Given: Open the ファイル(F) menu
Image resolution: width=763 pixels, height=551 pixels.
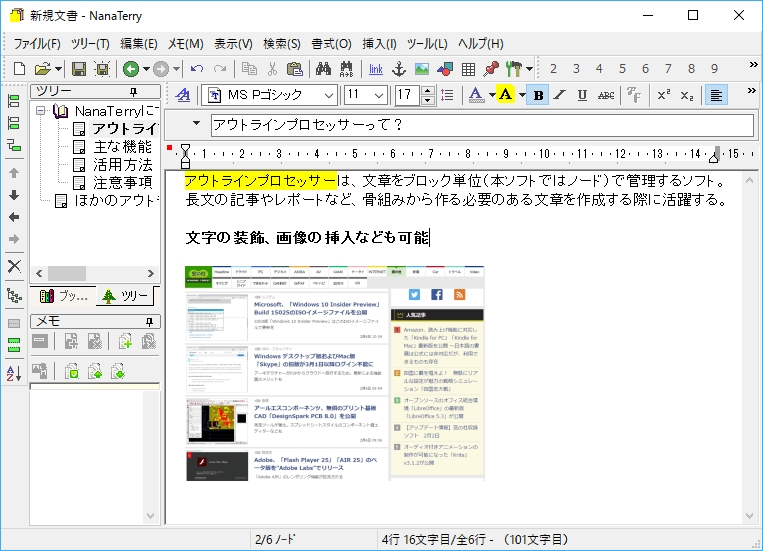Looking at the screenshot, I should click(x=36, y=44).
